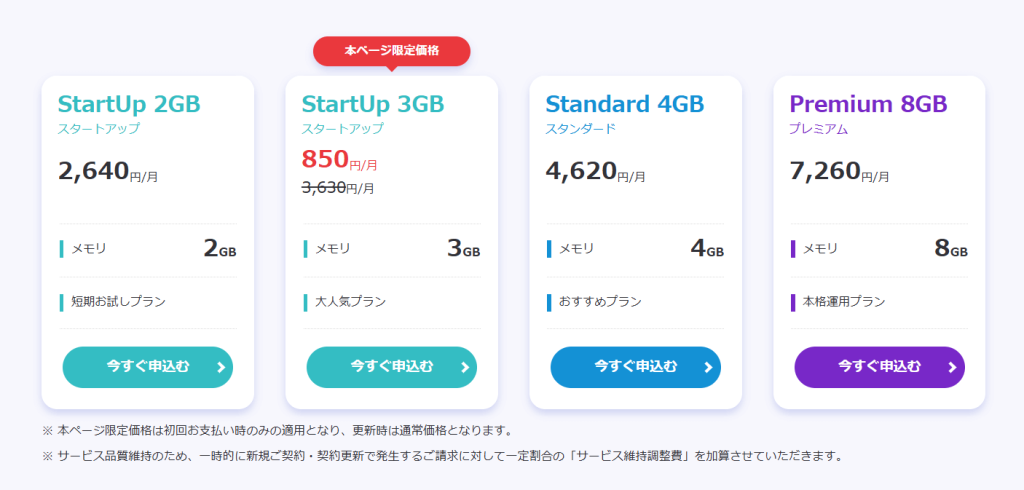Click the おすすめプラン label

coord(600,302)
